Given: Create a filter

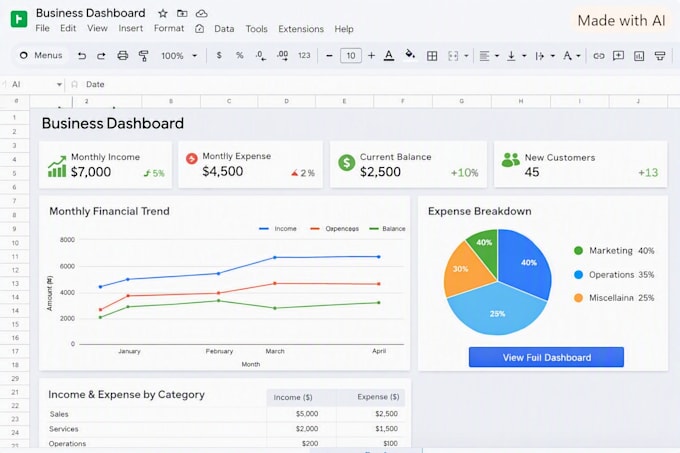Looking at the screenshot, I should (x=660, y=55).
